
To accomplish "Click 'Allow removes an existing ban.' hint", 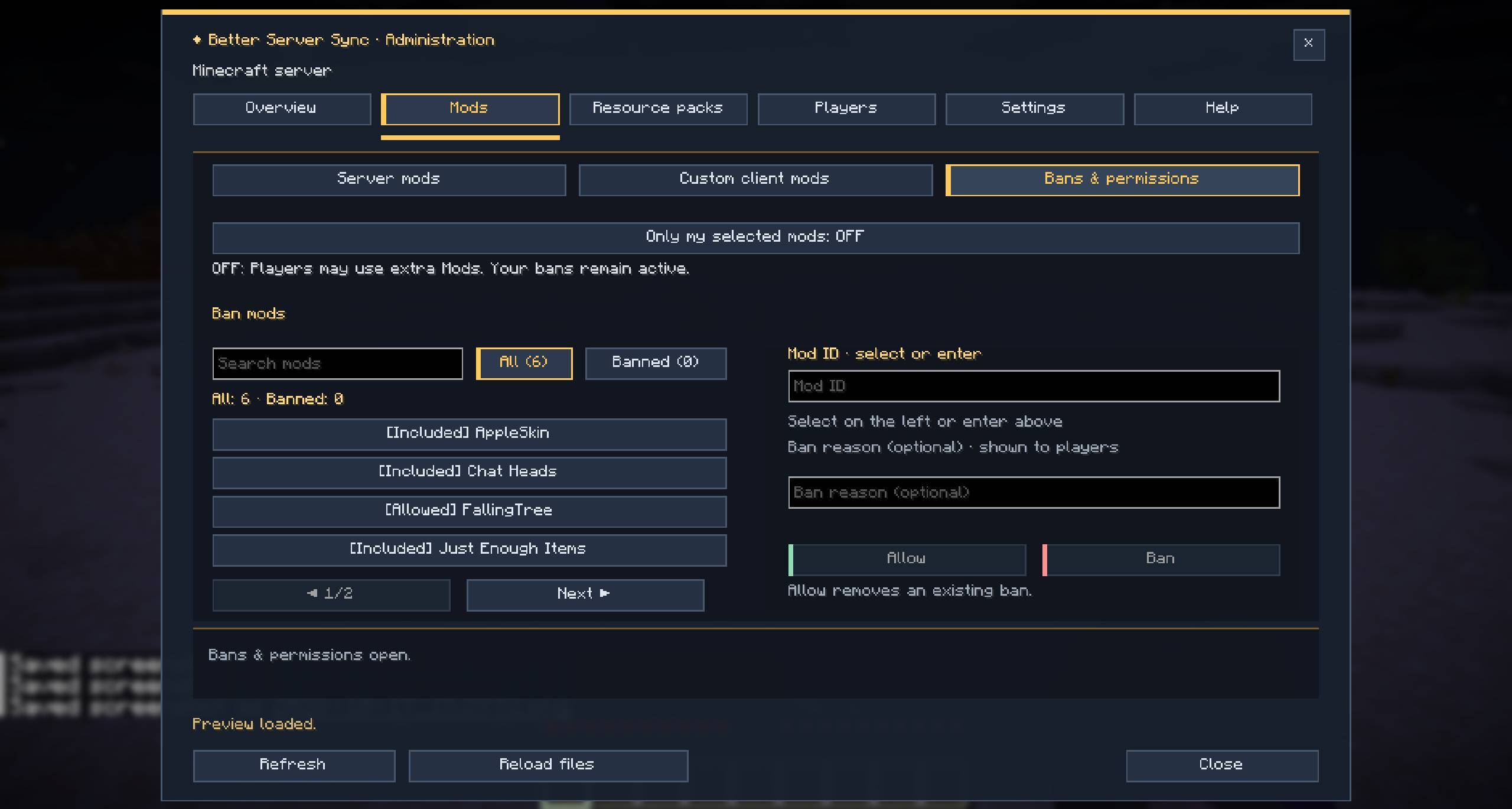I will [x=910, y=591].
